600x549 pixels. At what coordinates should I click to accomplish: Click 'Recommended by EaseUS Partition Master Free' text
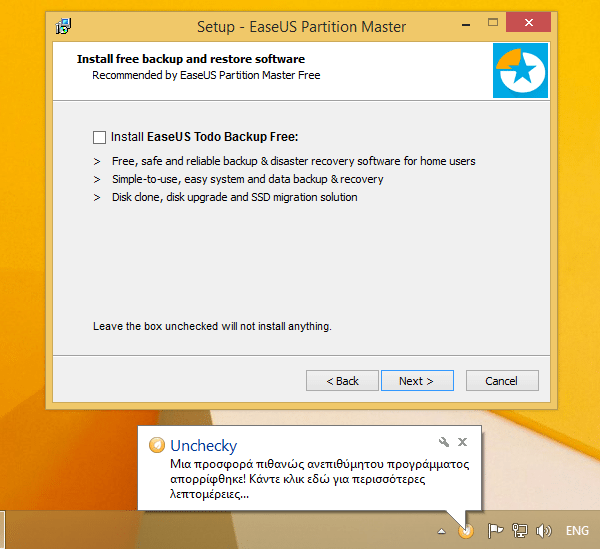coord(206,75)
